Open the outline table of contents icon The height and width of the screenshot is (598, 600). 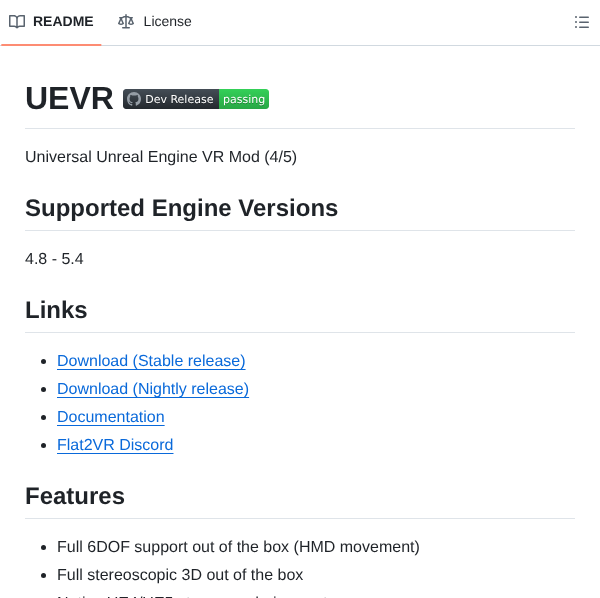pyautogui.click(x=582, y=22)
